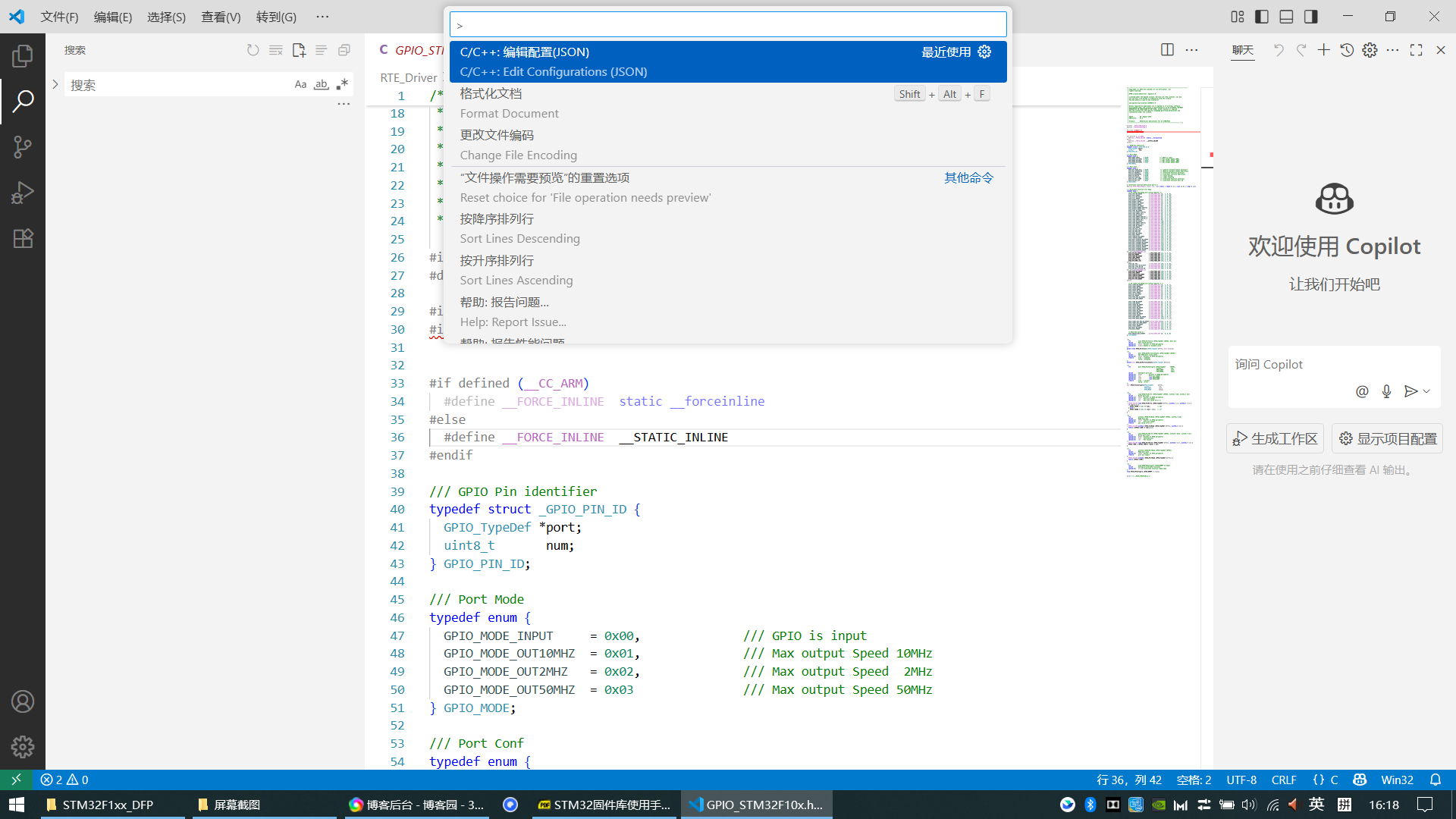Screen dimensions: 1456x819
Task: Toggle Match Case in search box
Action: [x=300, y=85]
